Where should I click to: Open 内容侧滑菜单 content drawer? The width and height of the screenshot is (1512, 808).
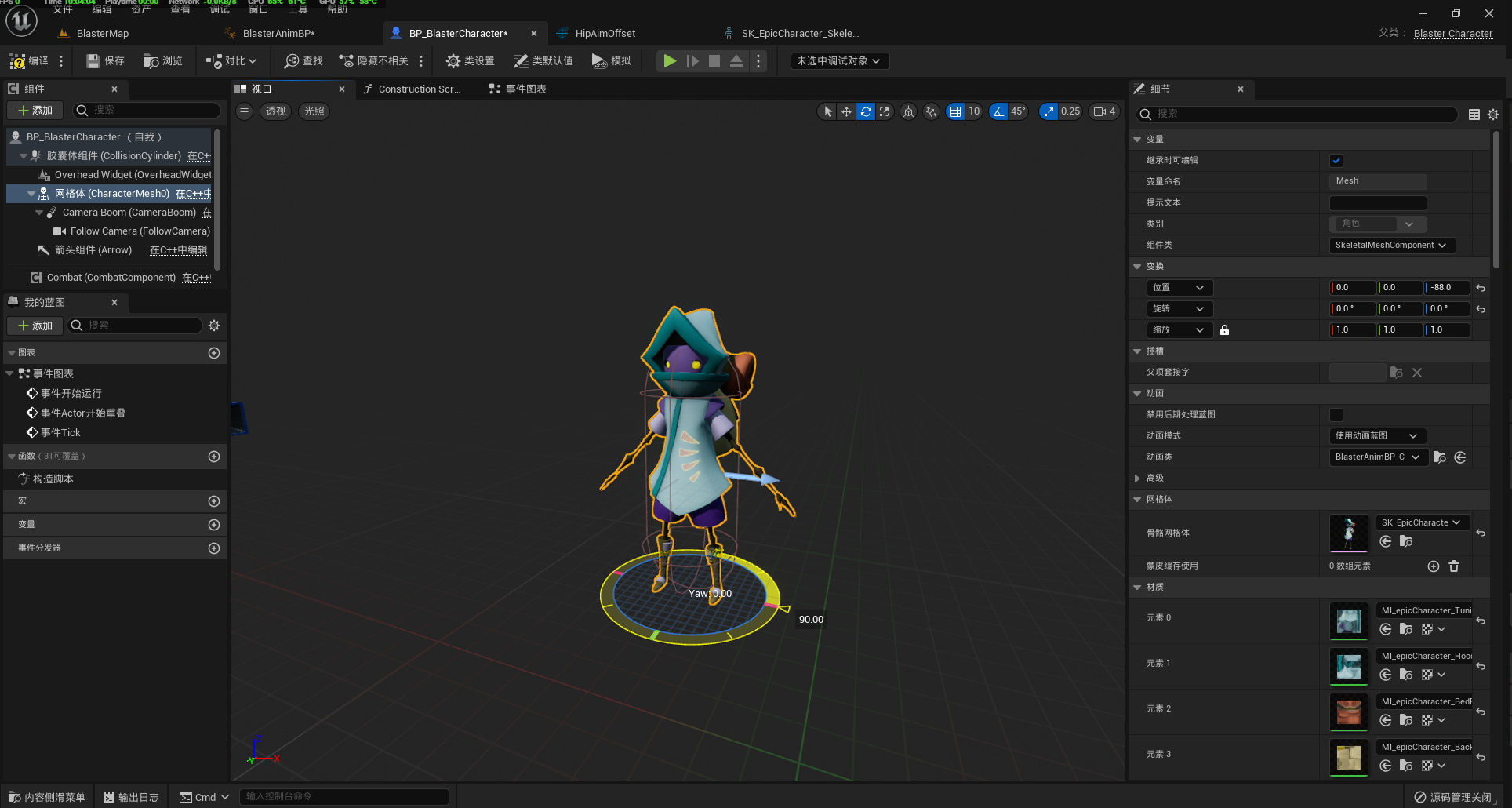tap(47, 797)
